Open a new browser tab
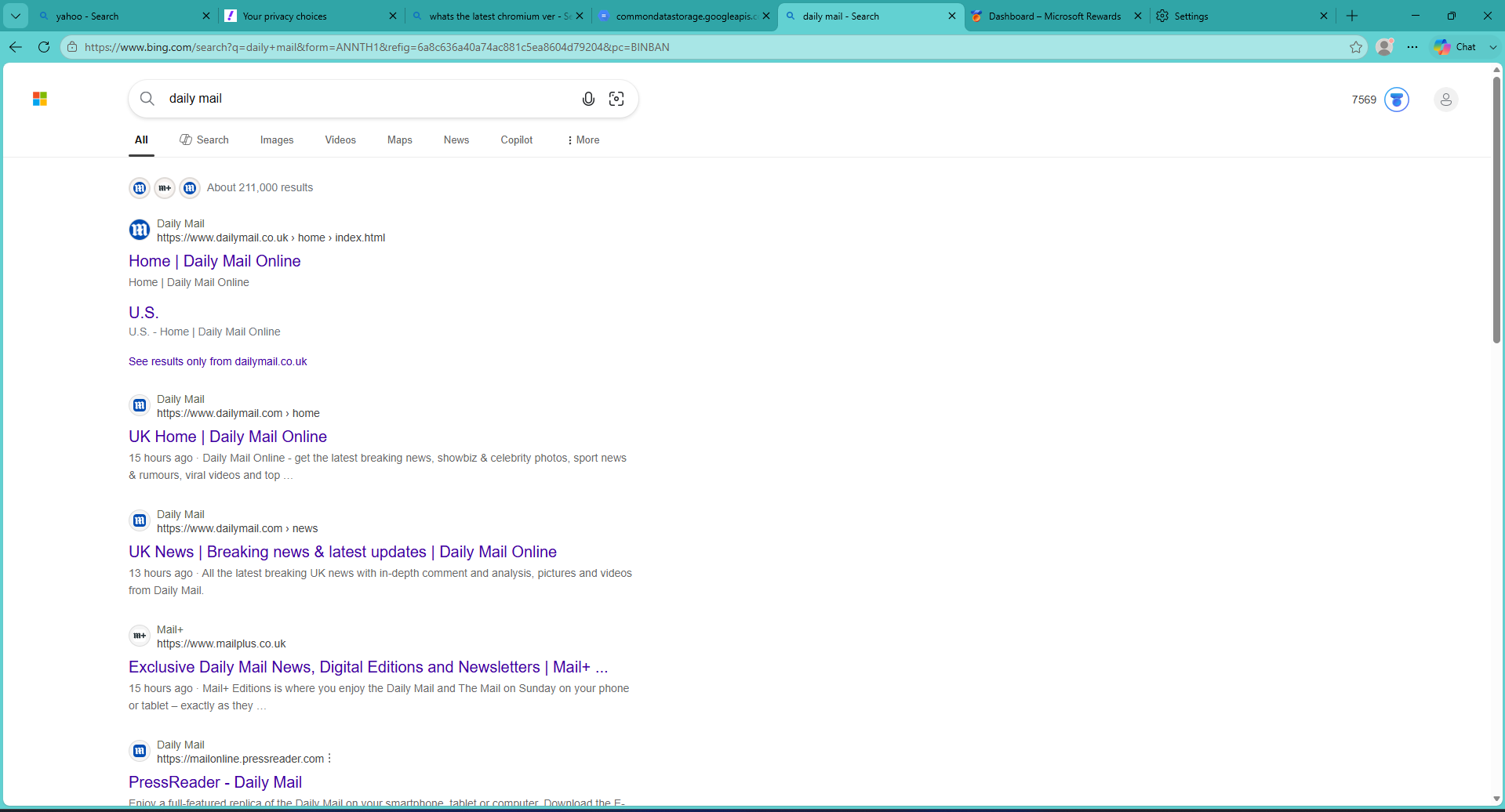 1352,16
